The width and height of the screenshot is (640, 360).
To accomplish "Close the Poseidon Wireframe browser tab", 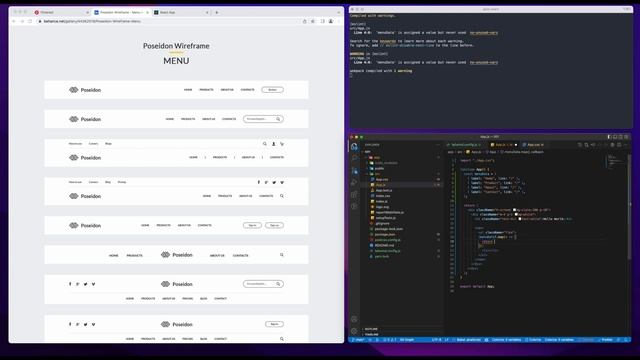I will (x=147, y=12).
